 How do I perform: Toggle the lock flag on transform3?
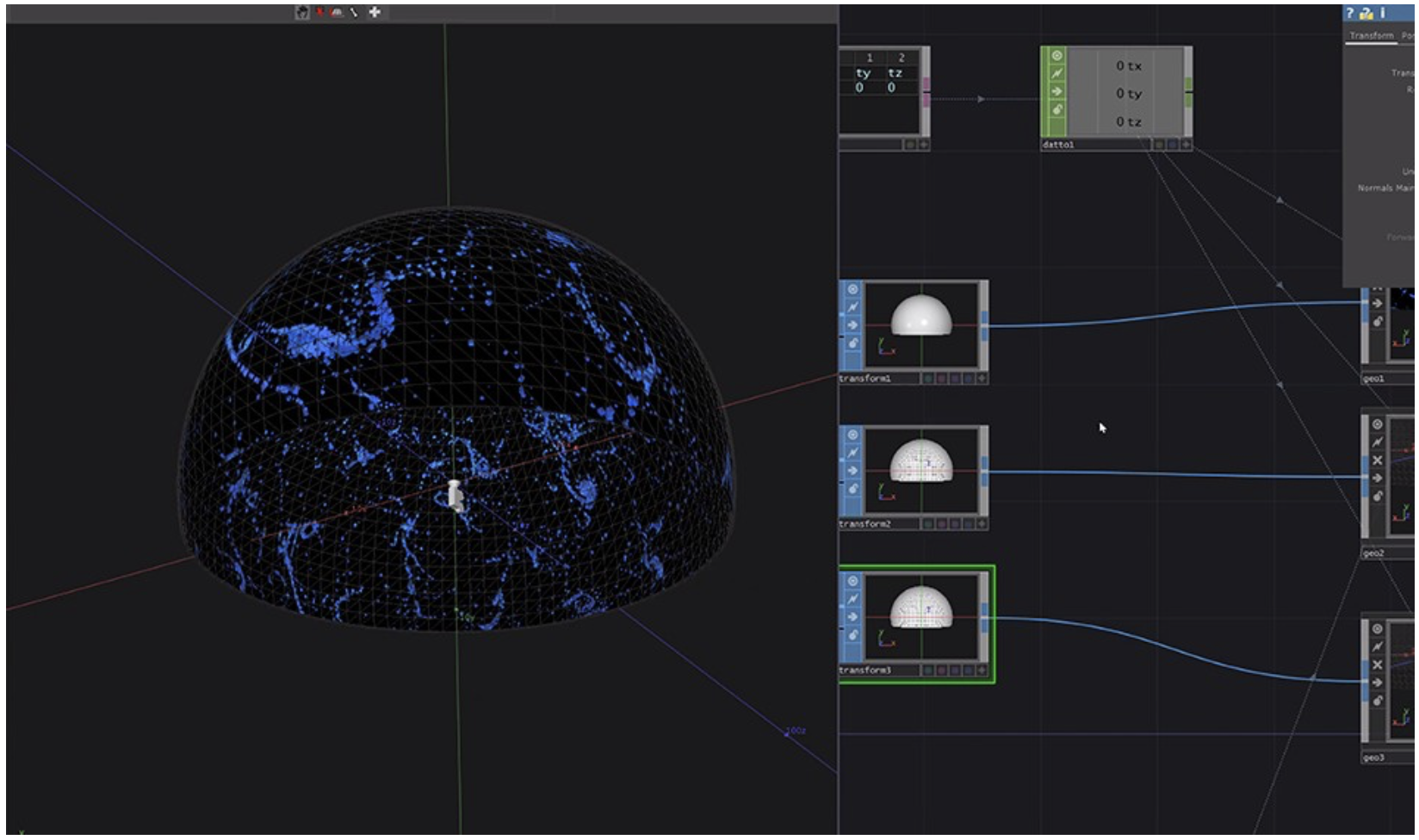tap(852, 635)
